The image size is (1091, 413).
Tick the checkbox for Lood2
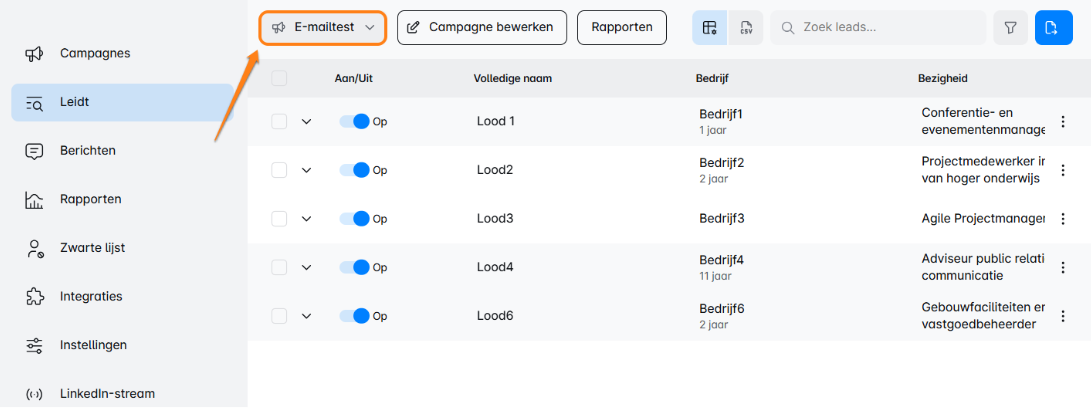pyautogui.click(x=279, y=170)
